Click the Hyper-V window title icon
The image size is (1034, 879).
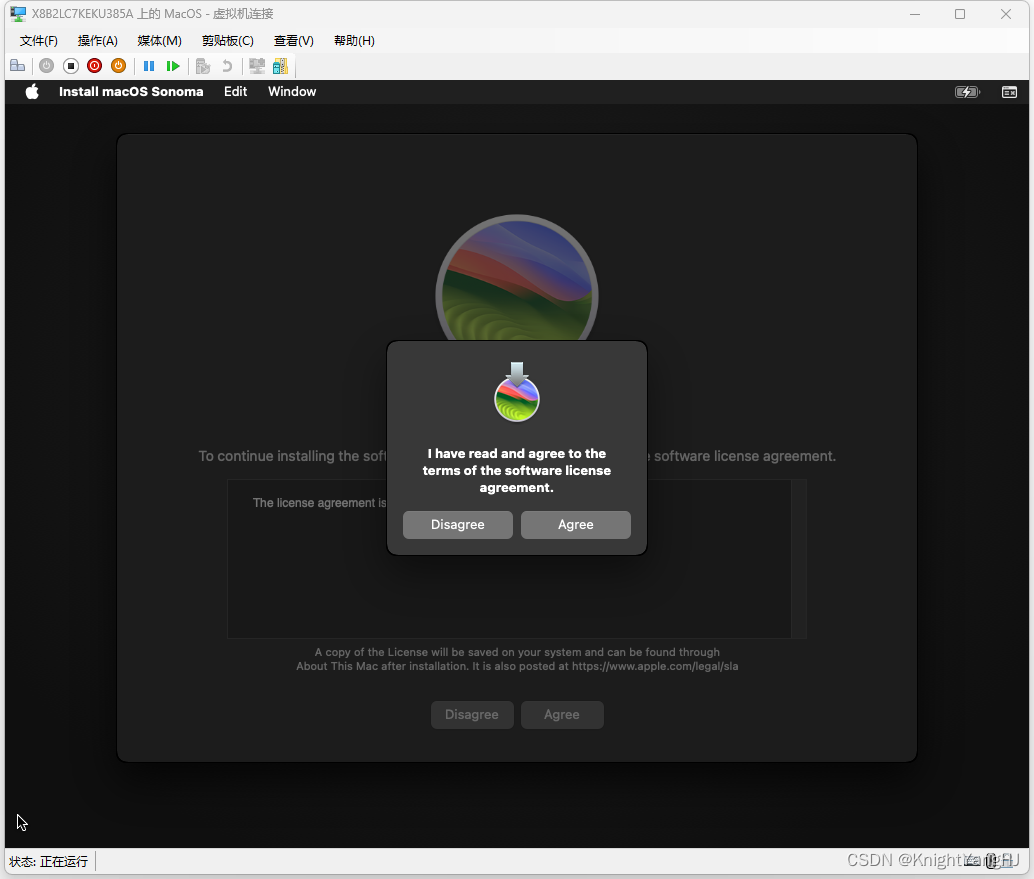point(18,14)
